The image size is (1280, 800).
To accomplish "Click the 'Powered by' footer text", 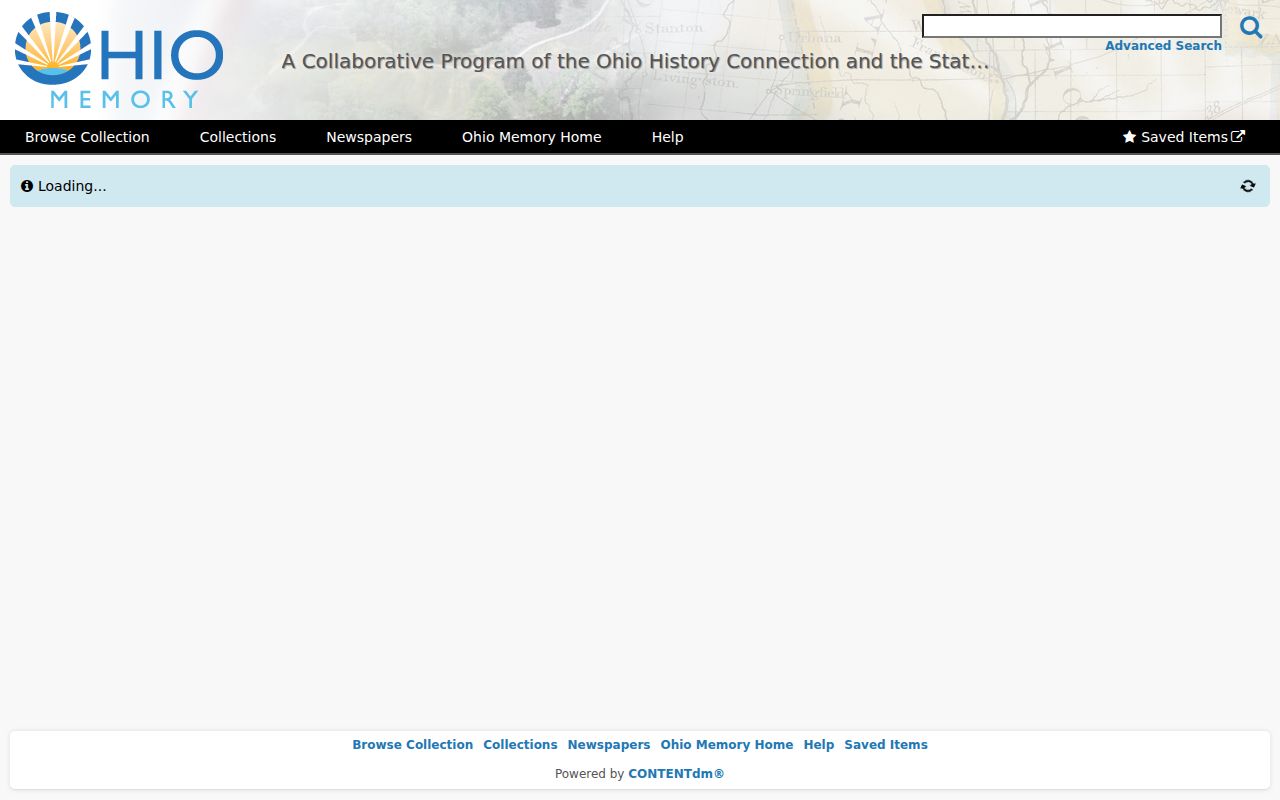I will pos(589,774).
